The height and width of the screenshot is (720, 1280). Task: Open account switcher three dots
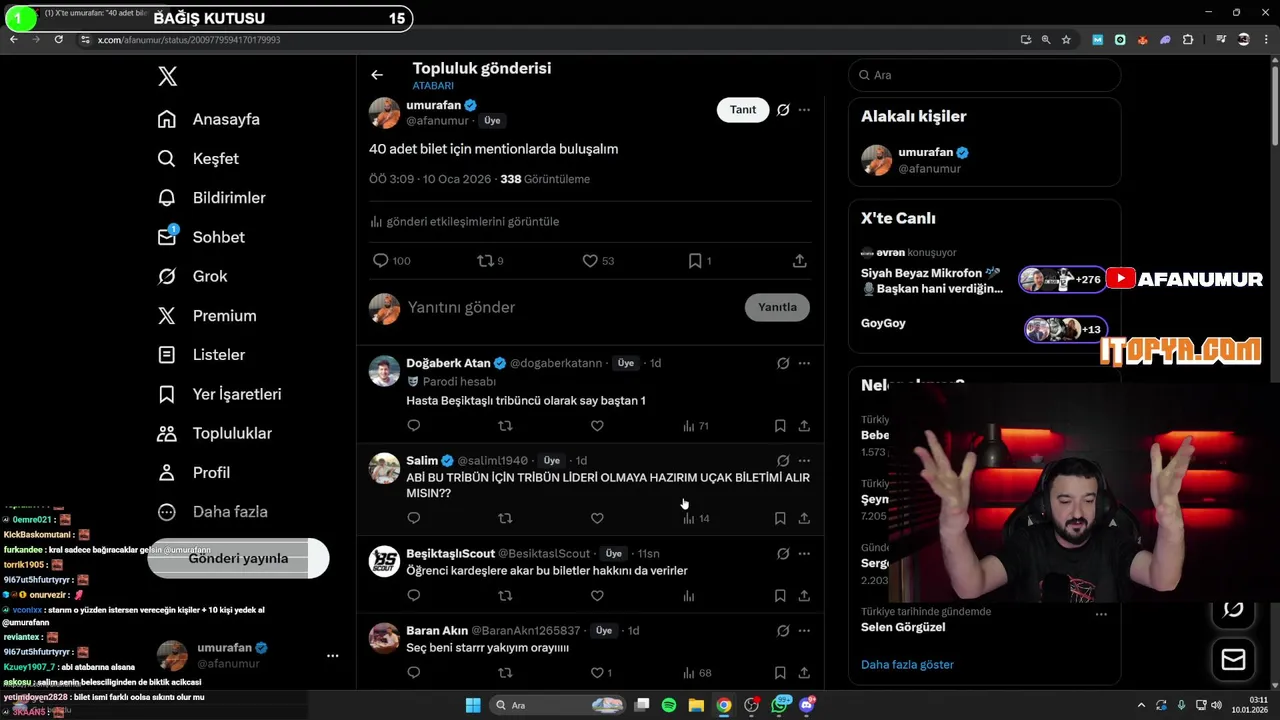point(332,656)
